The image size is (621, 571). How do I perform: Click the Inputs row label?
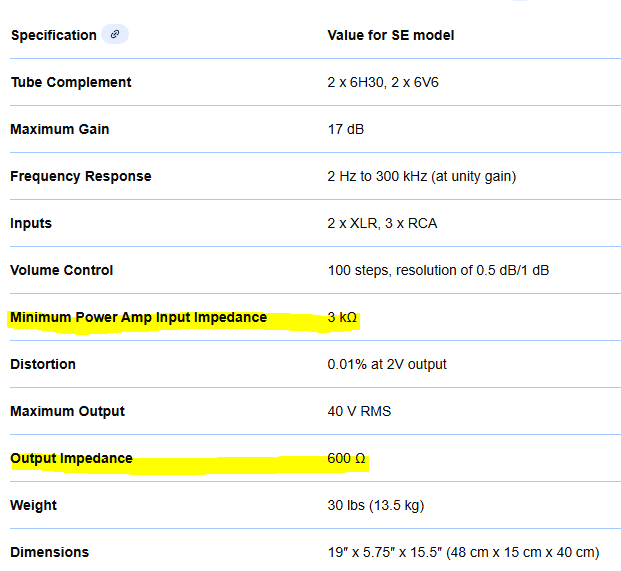tap(31, 223)
